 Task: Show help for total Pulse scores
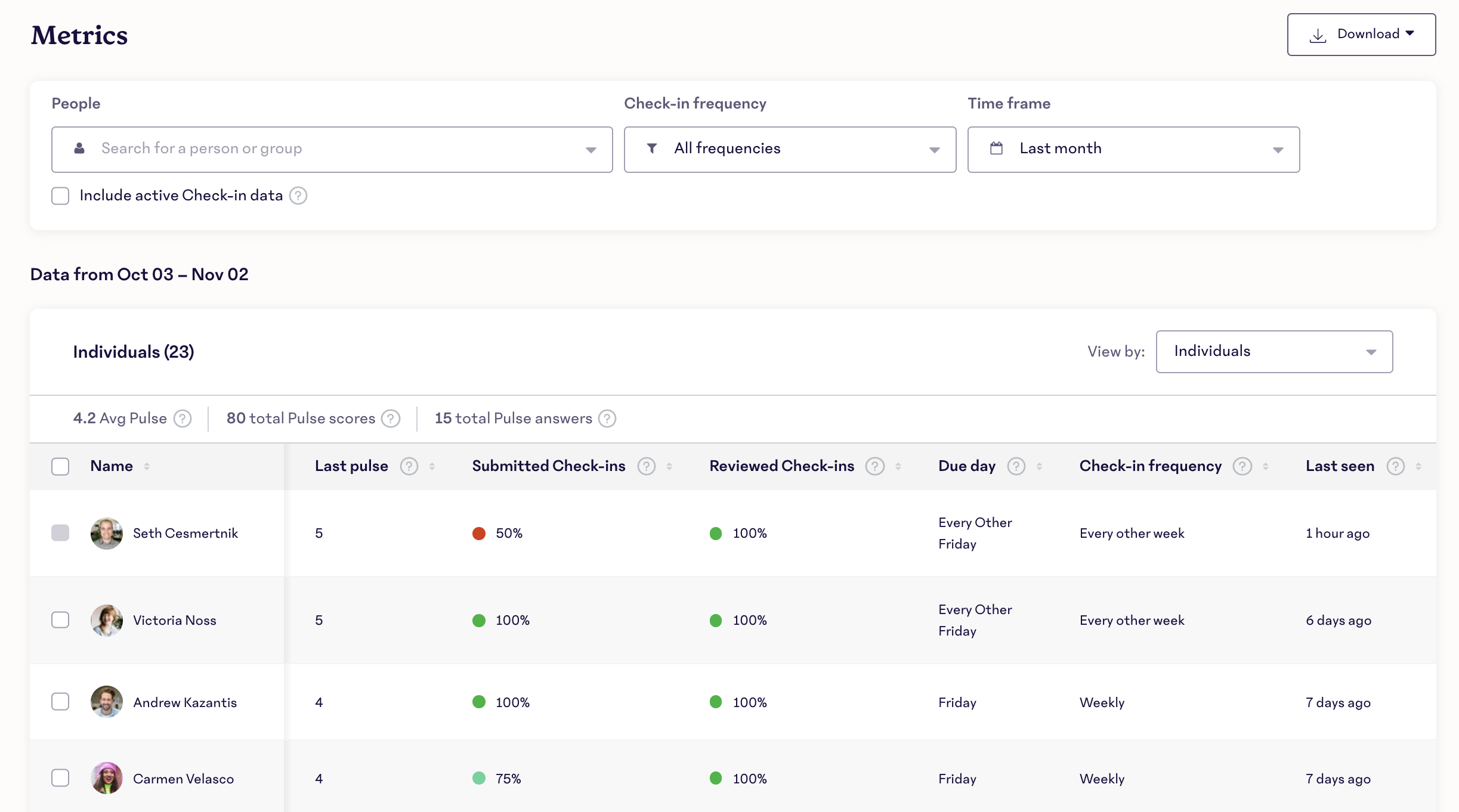click(x=391, y=419)
